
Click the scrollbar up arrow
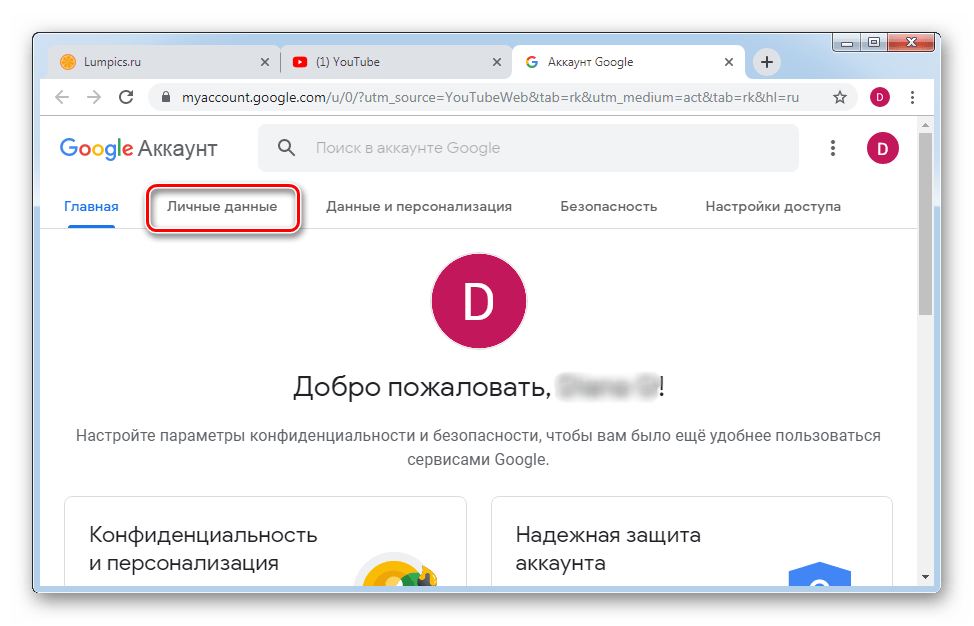point(926,125)
